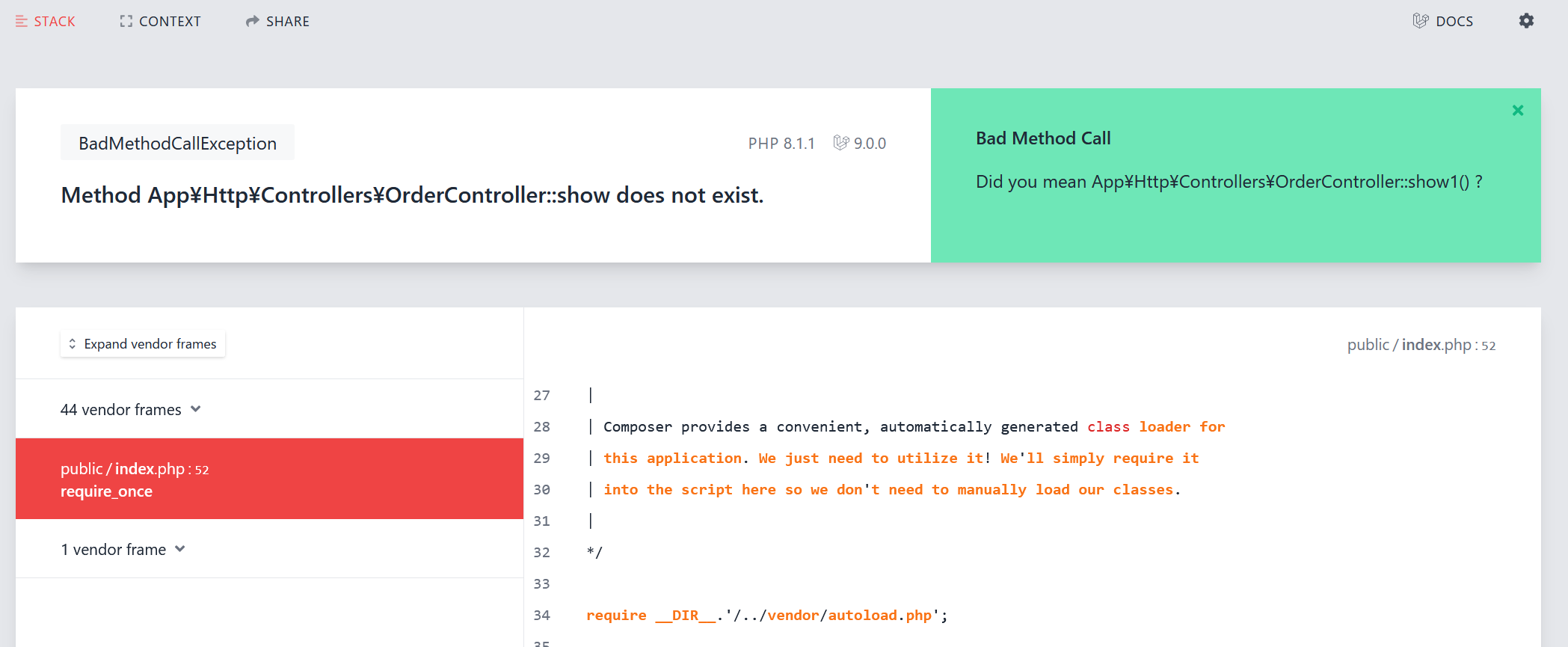
Task: Click the Share arrow icon
Action: [253, 22]
